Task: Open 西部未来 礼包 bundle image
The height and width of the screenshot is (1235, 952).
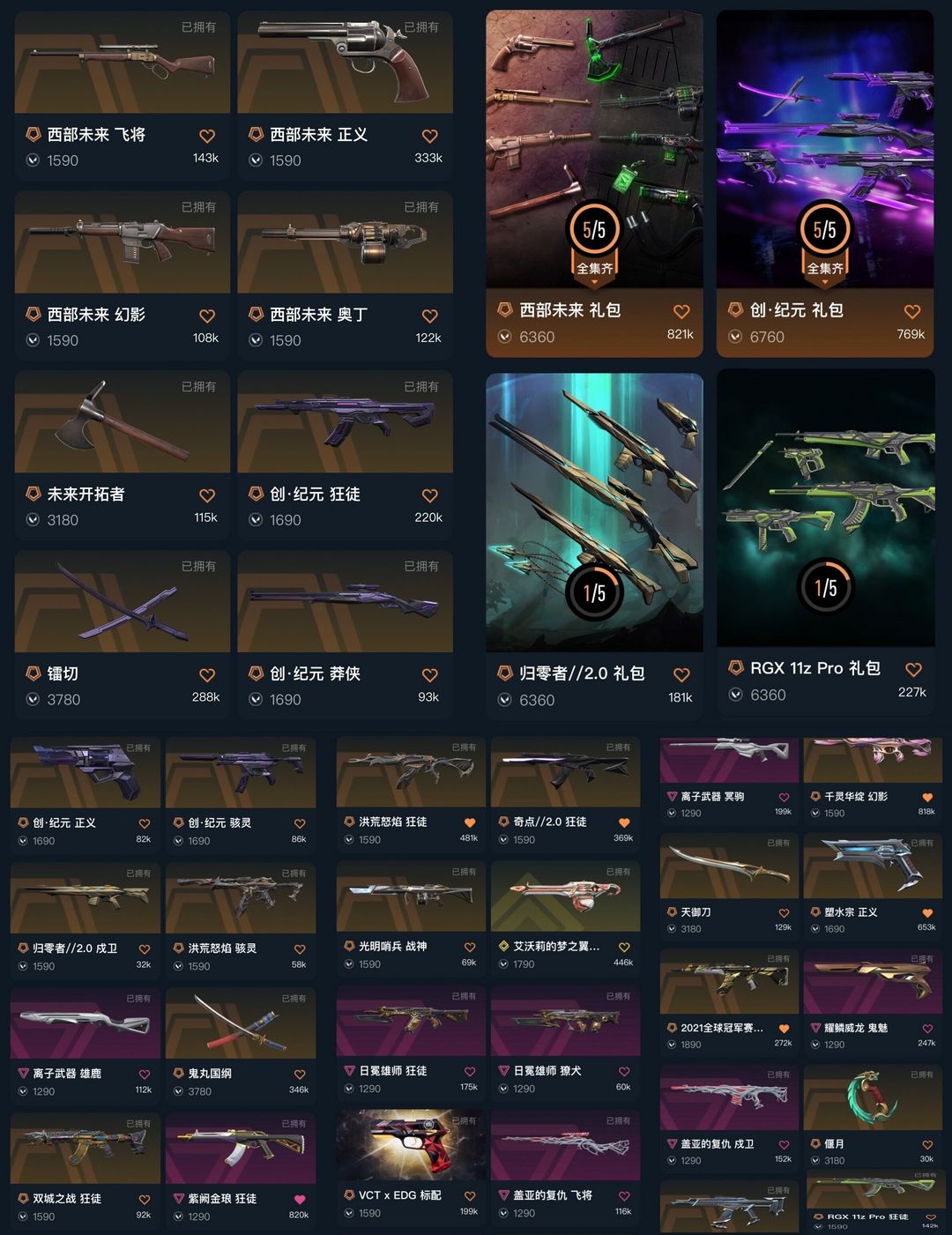Action: (x=594, y=149)
